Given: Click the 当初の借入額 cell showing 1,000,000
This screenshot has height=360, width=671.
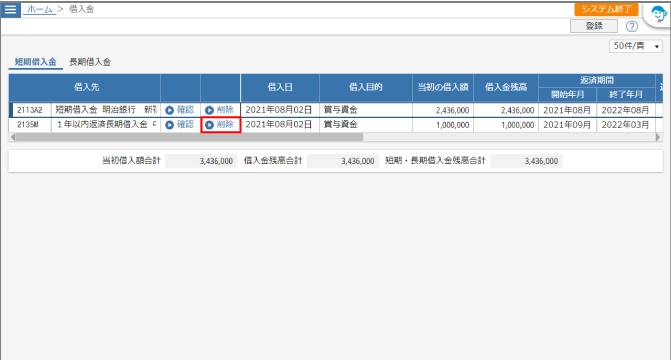Looking at the screenshot, I should point(443,125).
